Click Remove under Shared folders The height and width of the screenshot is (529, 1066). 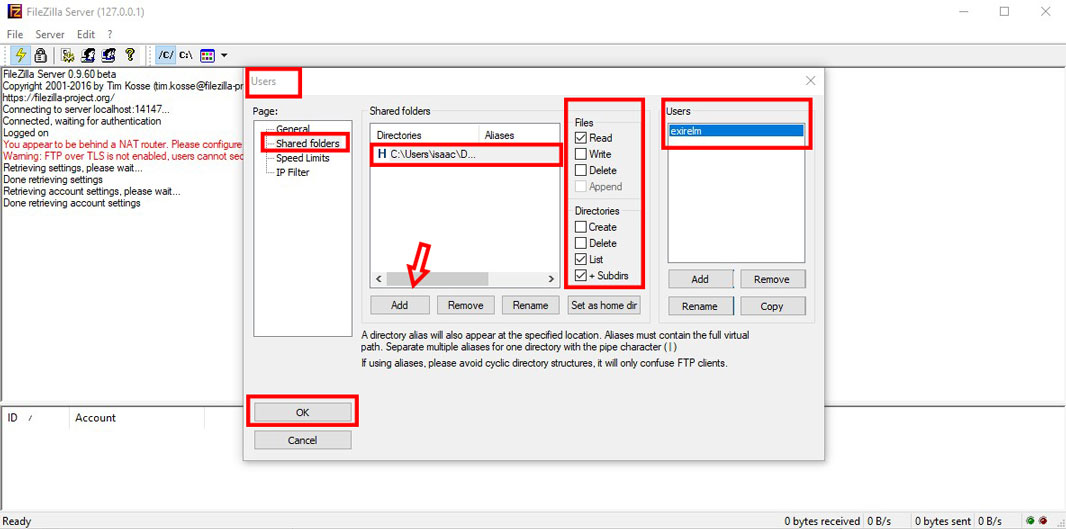[465, 305]
